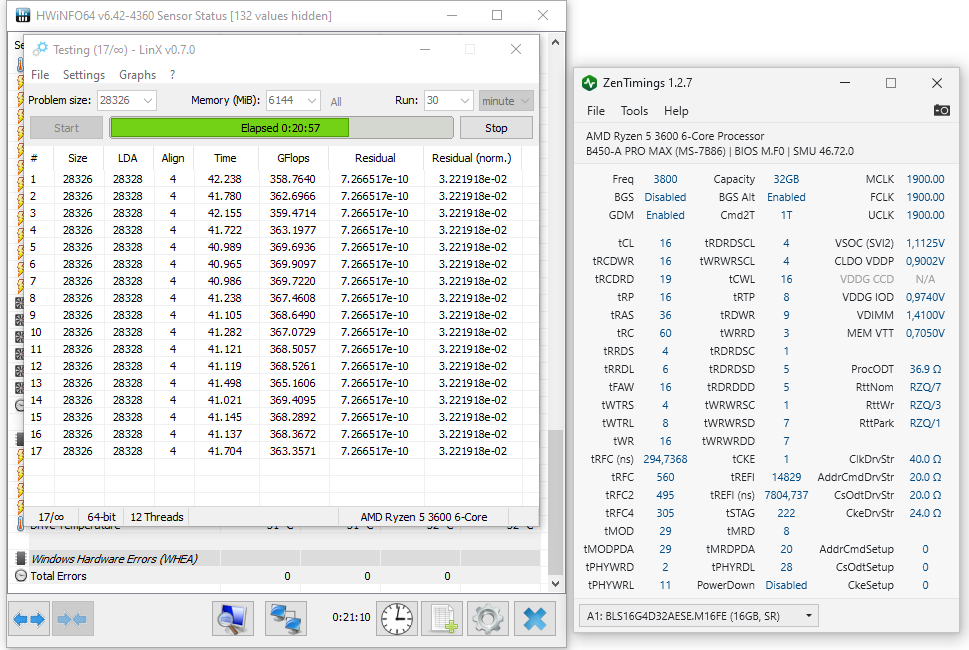Open the LinX File menu
Screen dimensions: 969x650
click(x=40, y=75)
